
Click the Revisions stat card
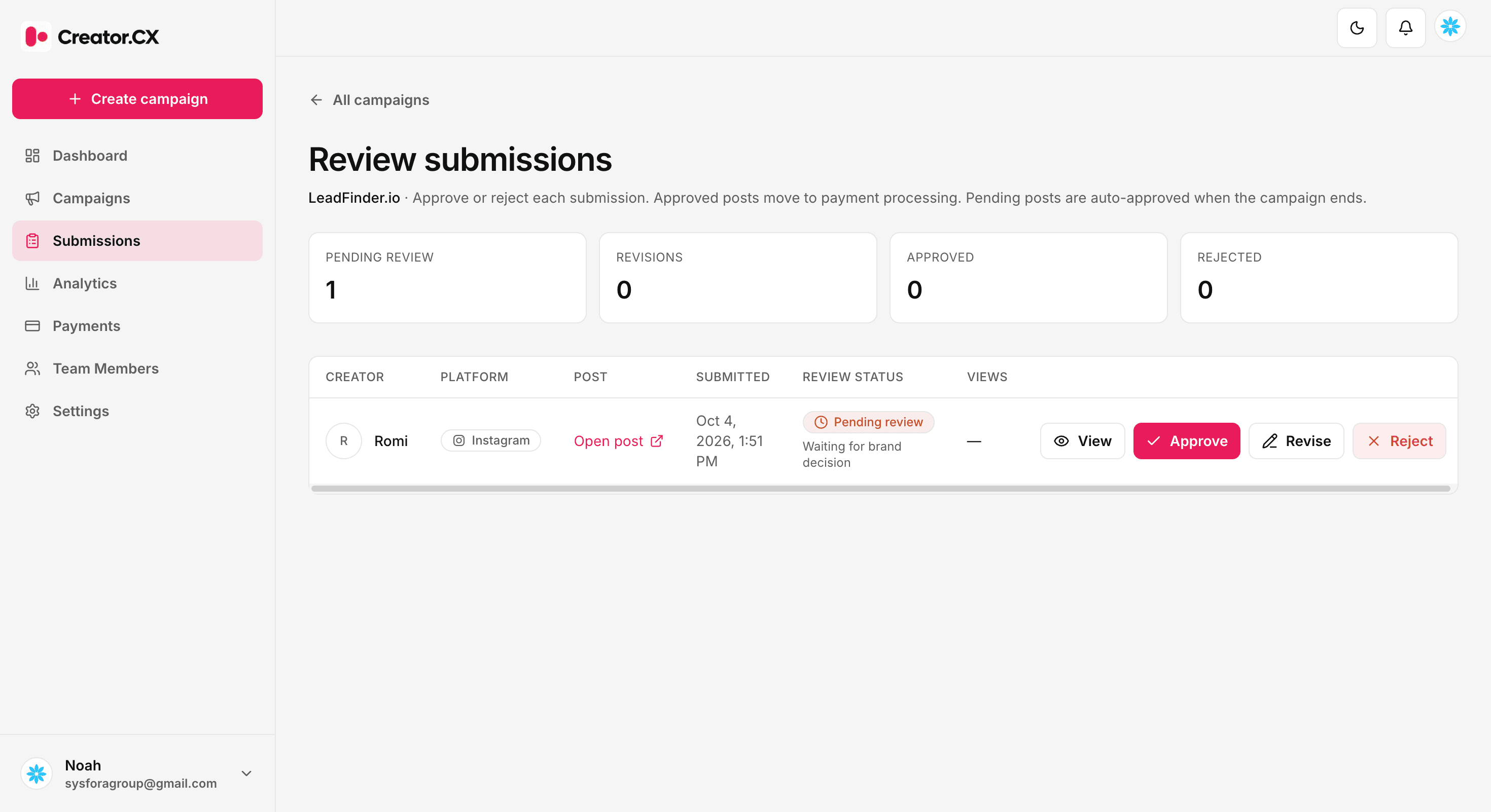(738, 278)
